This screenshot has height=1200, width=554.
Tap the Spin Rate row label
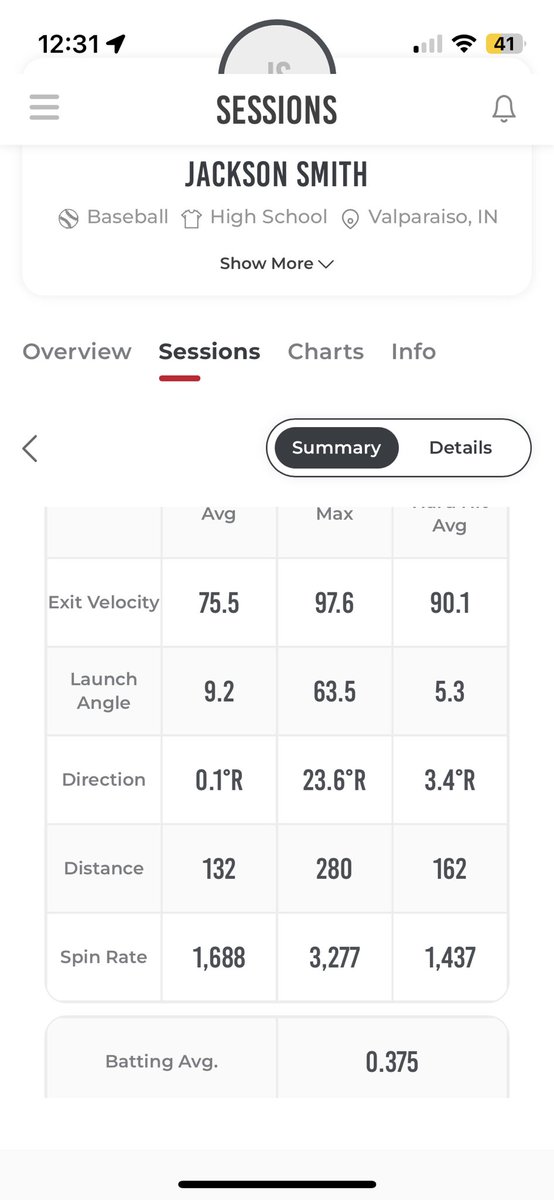click(104, 957)
